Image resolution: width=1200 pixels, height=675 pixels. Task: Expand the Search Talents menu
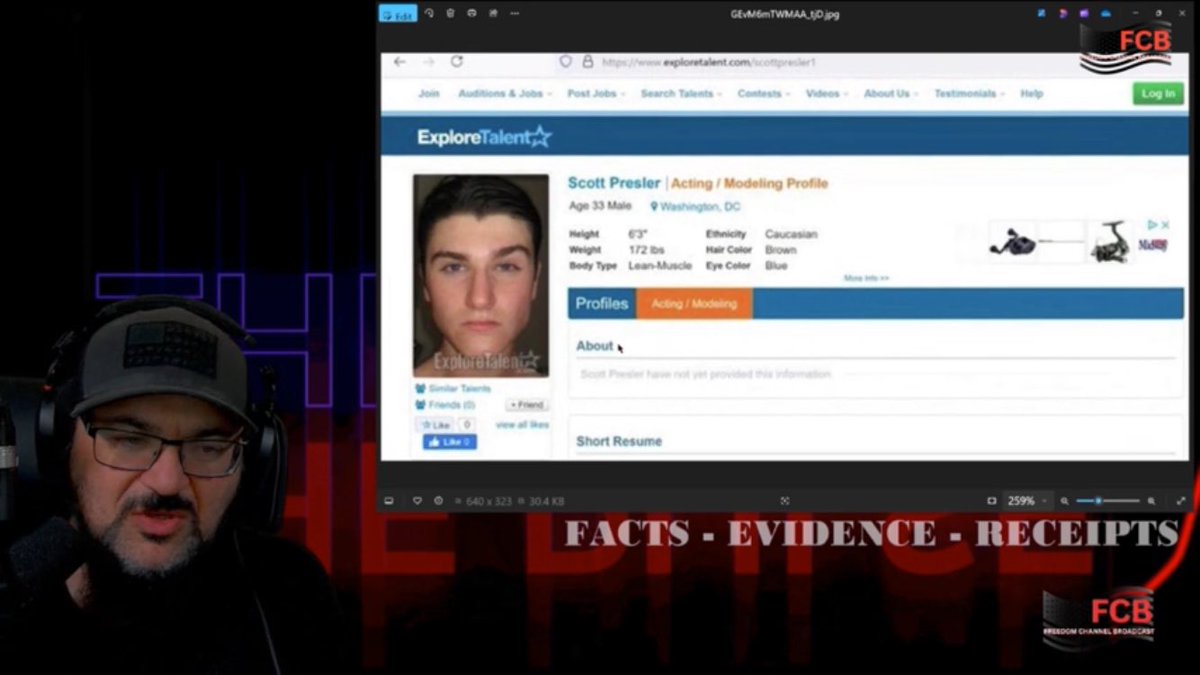pos(681,93)
